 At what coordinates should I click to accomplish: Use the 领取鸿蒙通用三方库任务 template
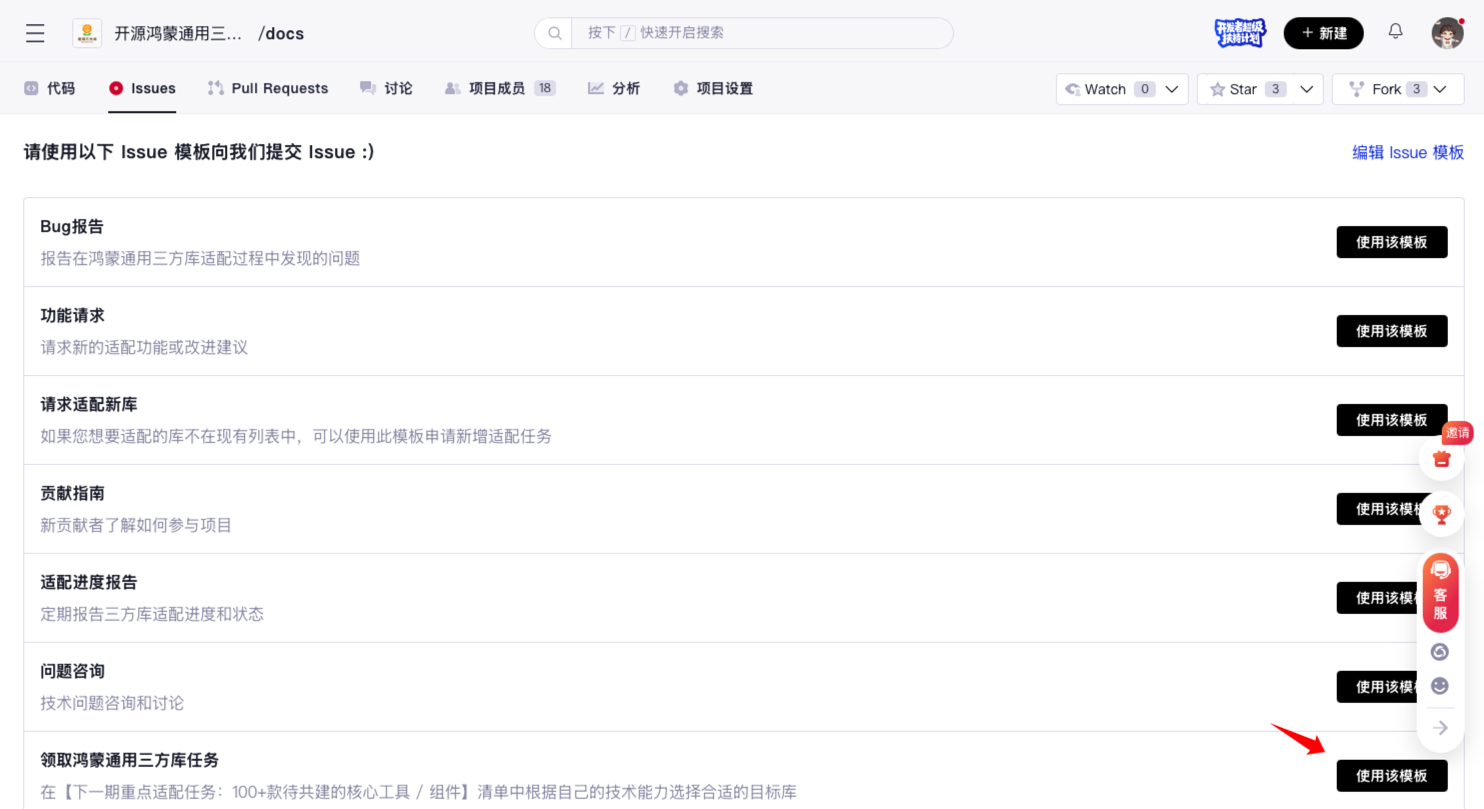pyautogui.click(x=1391, y=776)
